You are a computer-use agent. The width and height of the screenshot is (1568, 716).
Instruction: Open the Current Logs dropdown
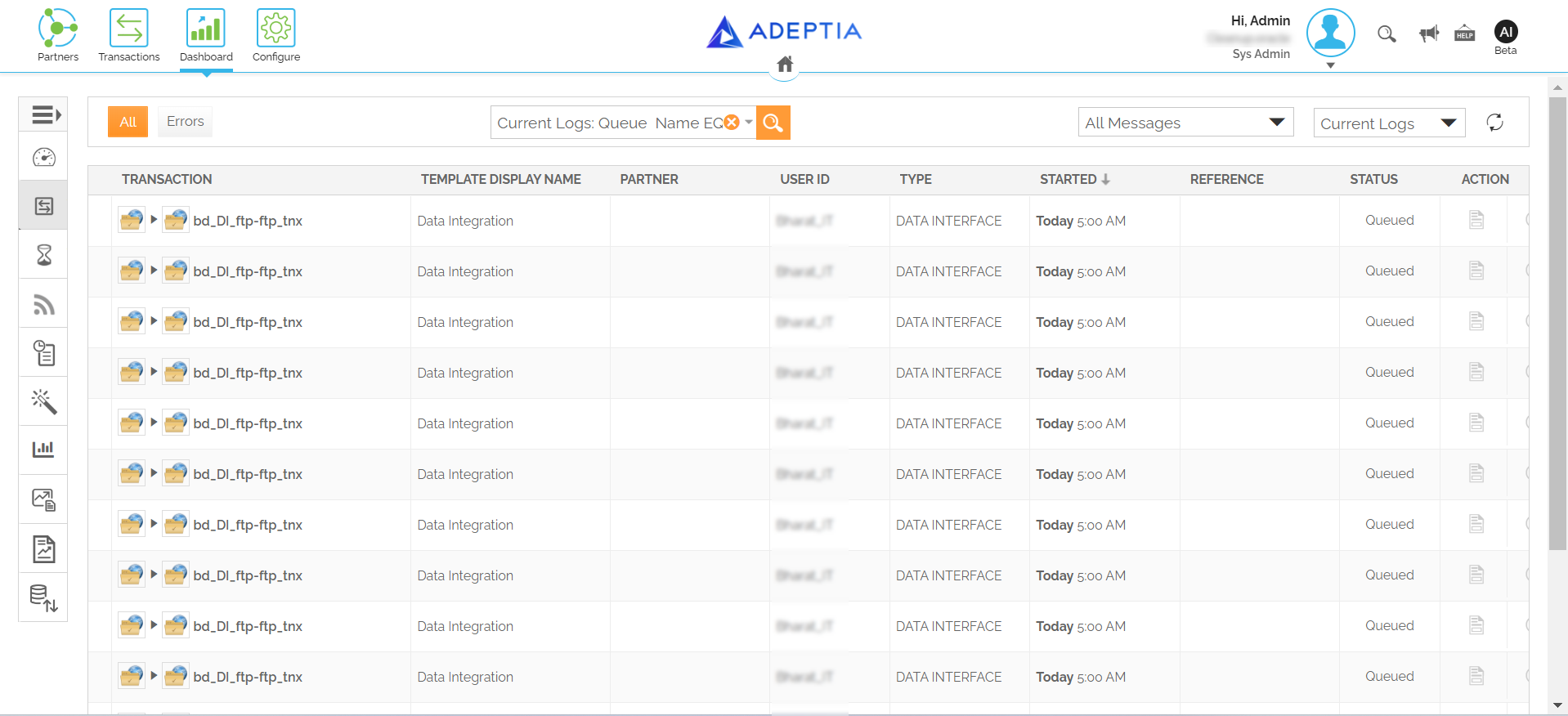click(x=1389, y=123)
